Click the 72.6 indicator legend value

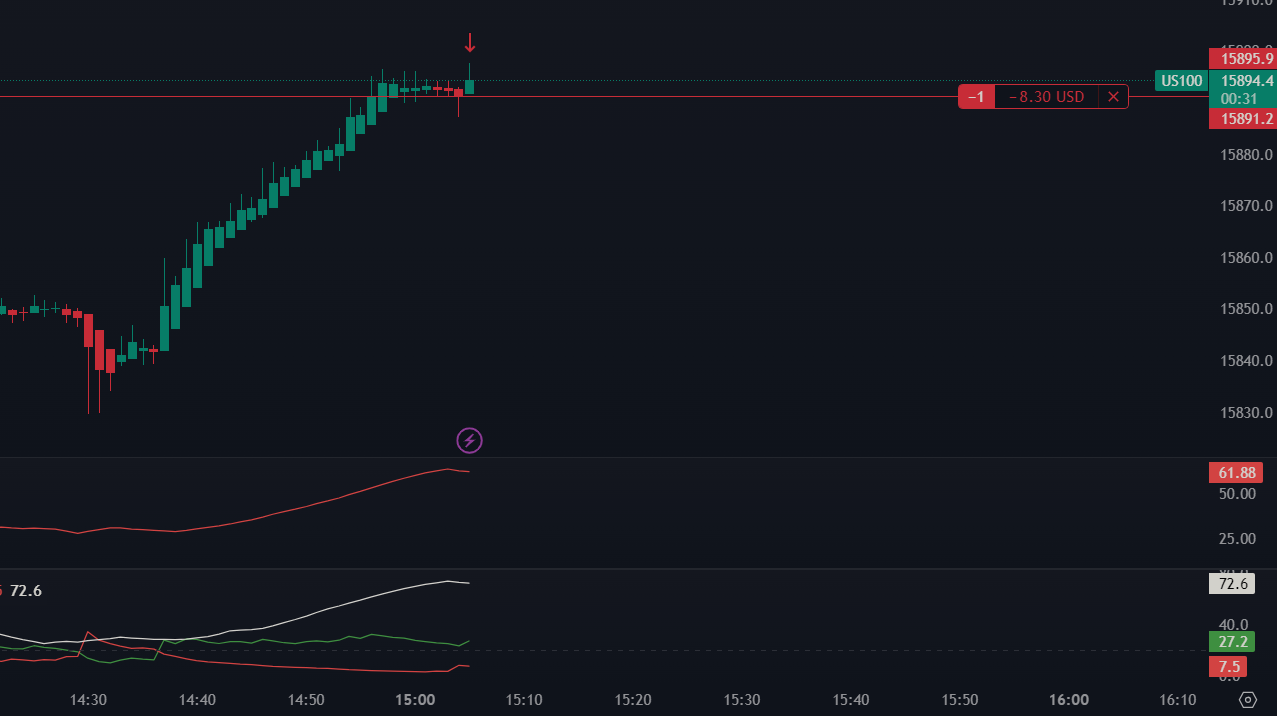coord(26,591)
